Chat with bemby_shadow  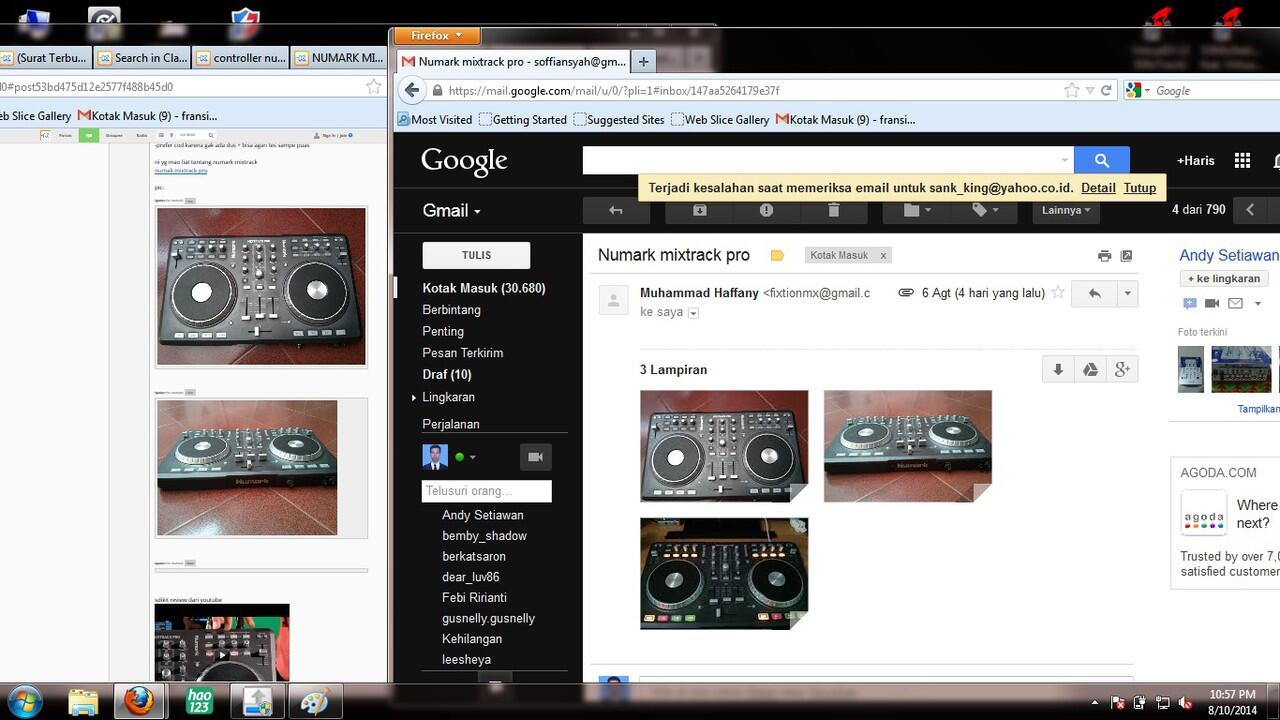pos(484,536)
